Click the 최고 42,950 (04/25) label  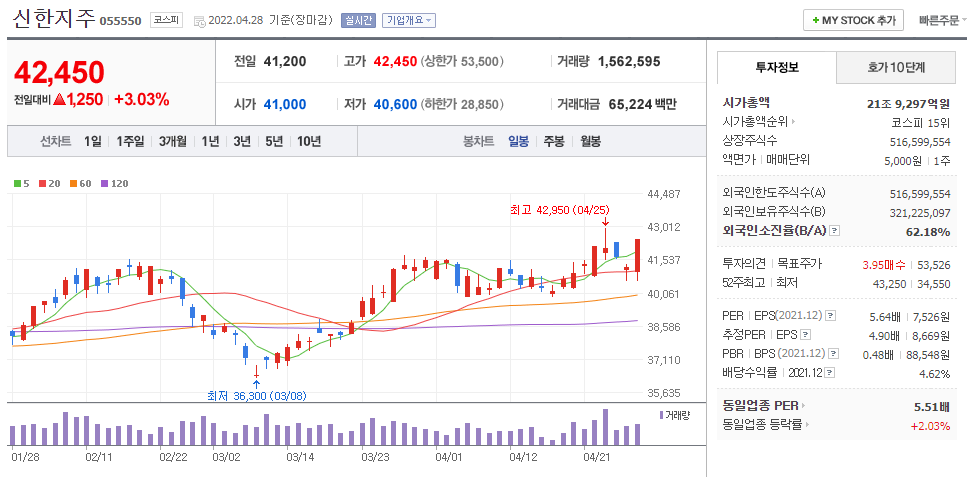(x=558, y=210)
